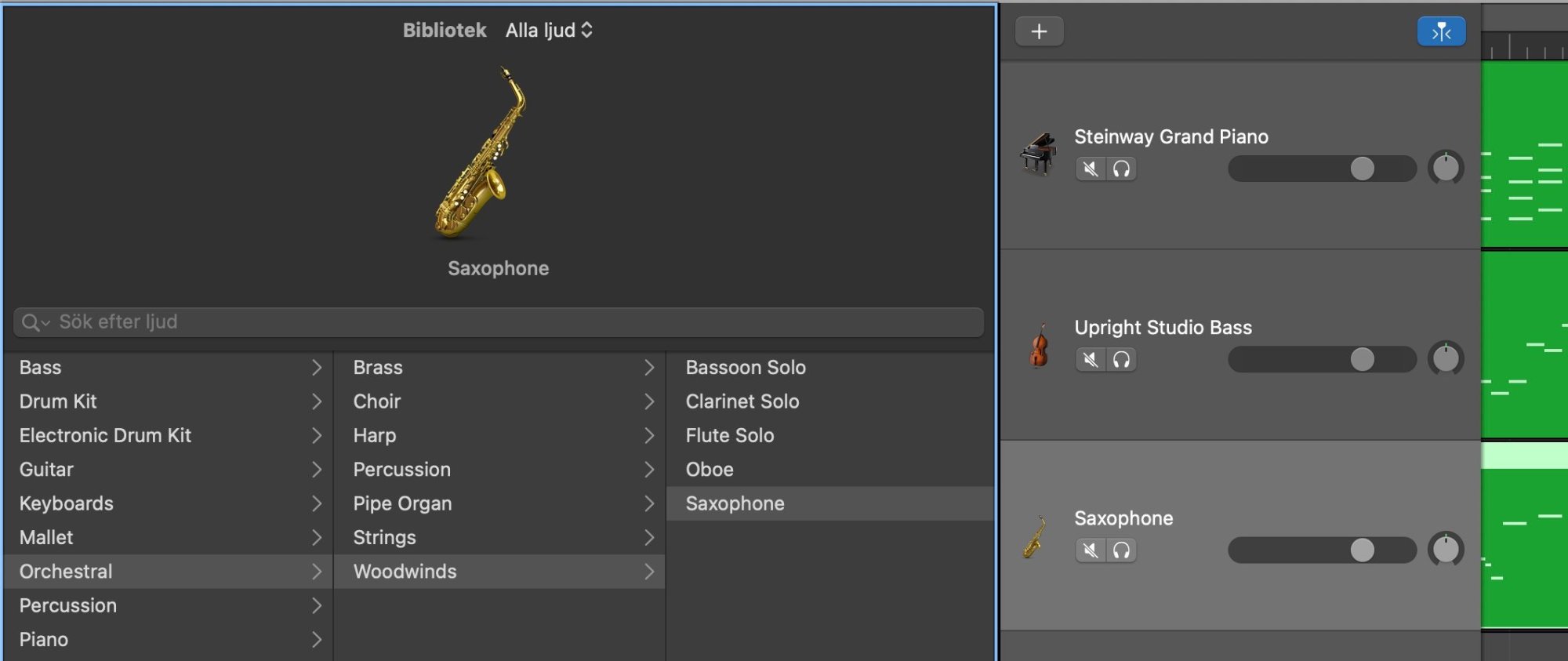Expand the Woodwinds category
1568x661 pixels.
[470, 571]
